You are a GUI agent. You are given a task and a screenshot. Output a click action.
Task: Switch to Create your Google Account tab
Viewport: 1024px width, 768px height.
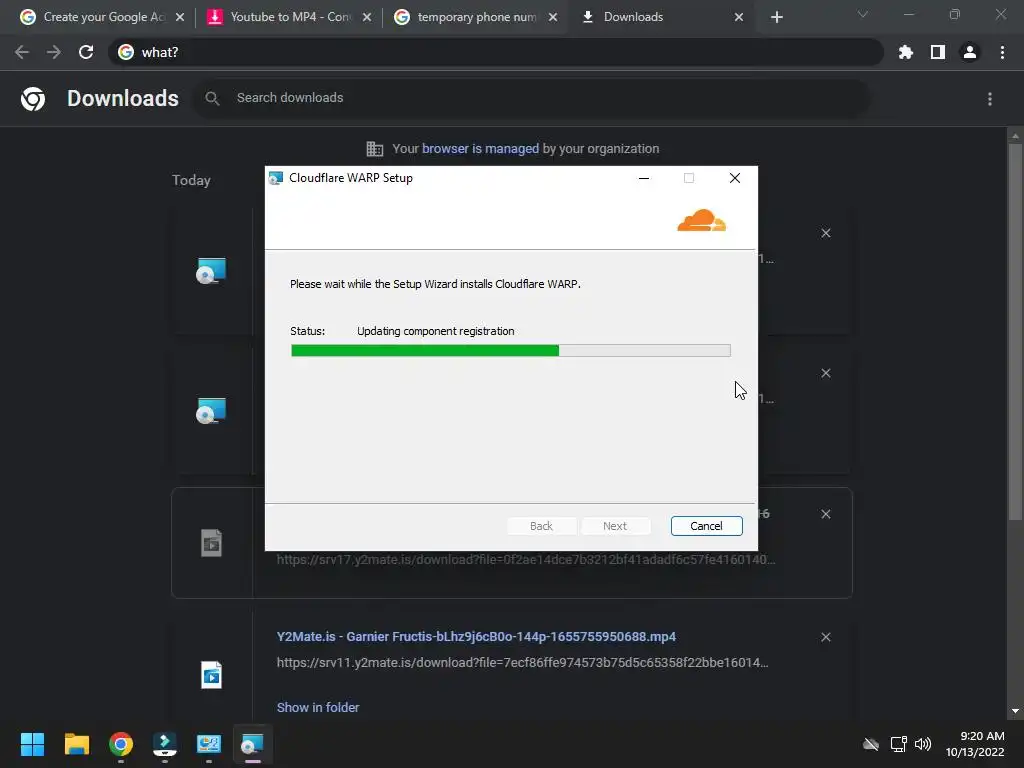point(93,17)
